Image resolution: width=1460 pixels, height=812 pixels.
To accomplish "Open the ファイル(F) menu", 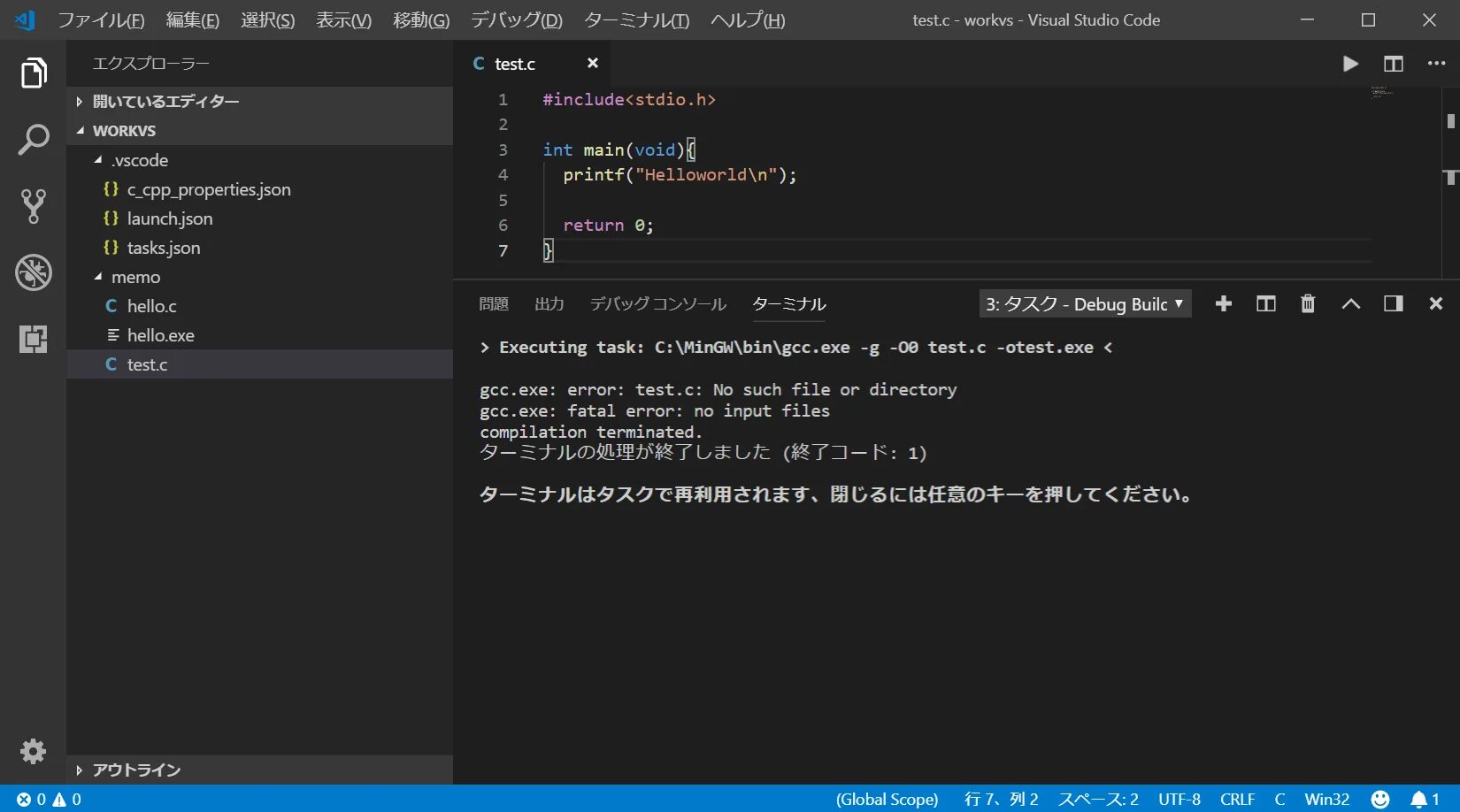I will click(x=101, y=20).
